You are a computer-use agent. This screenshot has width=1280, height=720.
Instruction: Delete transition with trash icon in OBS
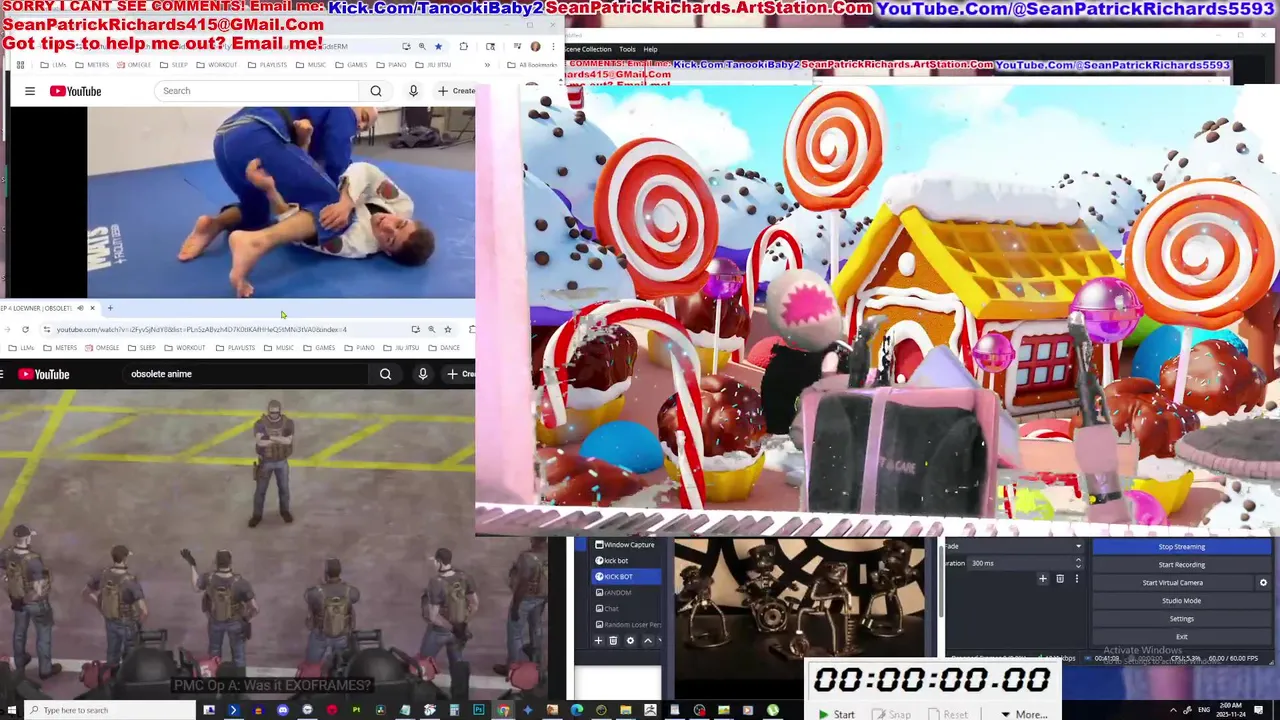point(1060,579)
